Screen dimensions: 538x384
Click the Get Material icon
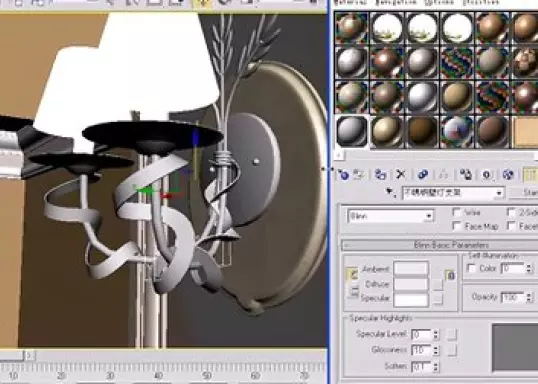coord(343,174)
